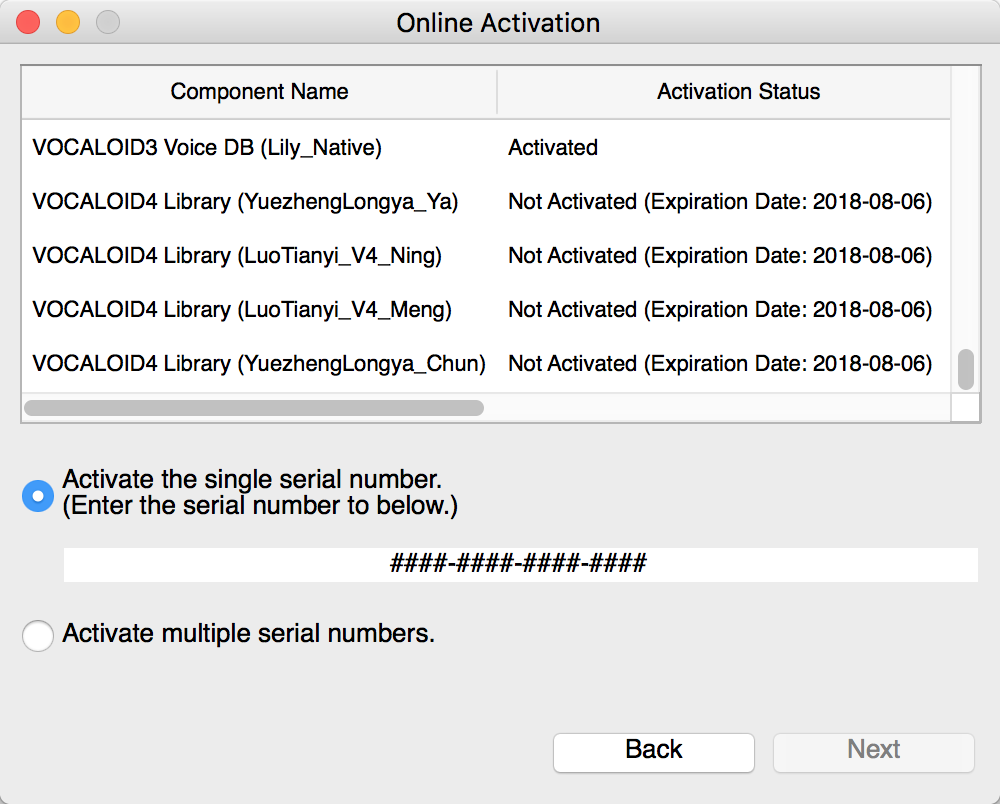Click 'Not Activated' status for YuezhengLongya_Ya
The height and width of the screenshot is (804, 1000).
tap(720, 201)
